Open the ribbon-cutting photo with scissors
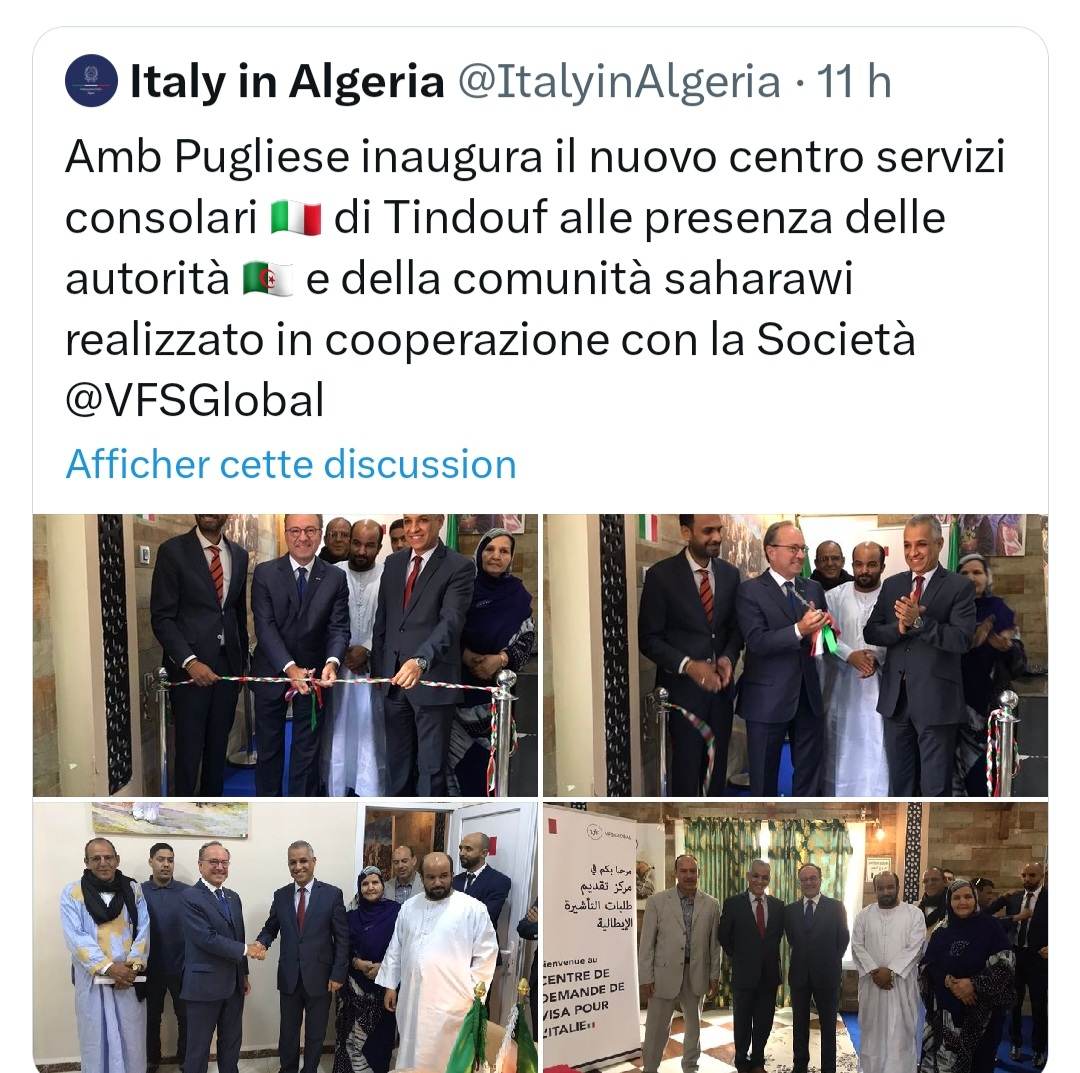 coord(285,655)
